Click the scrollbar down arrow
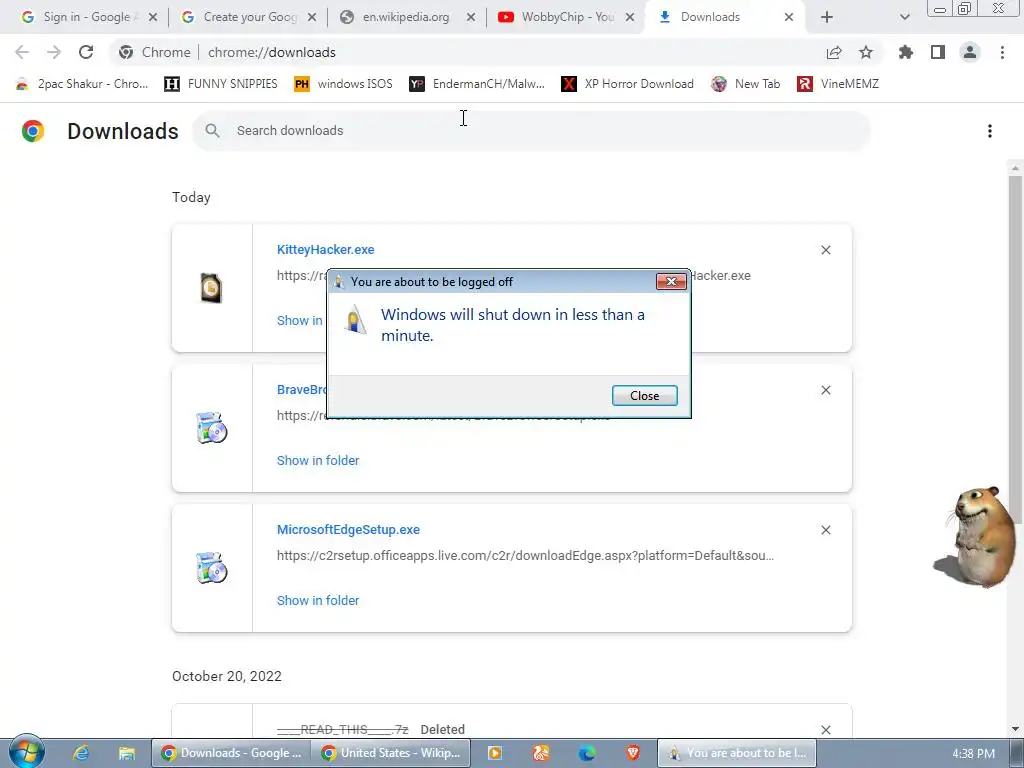The image size is (1024, 768). pos(1015,728)
